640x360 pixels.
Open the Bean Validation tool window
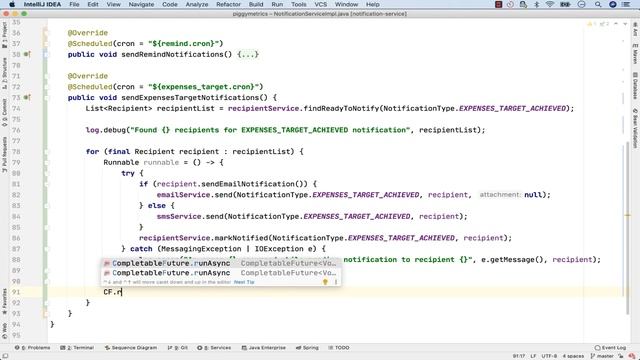[635, 128]
